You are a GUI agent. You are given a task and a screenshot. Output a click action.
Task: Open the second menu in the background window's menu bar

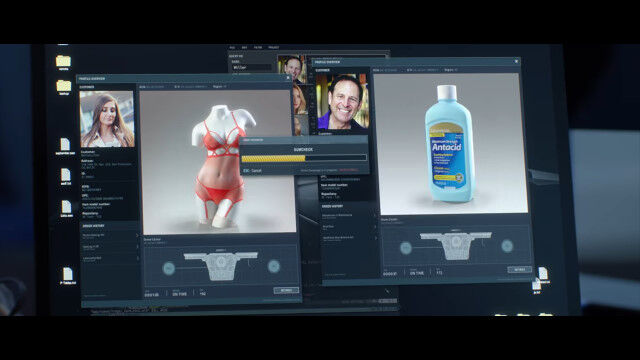pyautogui.click(x=244, y=48)
